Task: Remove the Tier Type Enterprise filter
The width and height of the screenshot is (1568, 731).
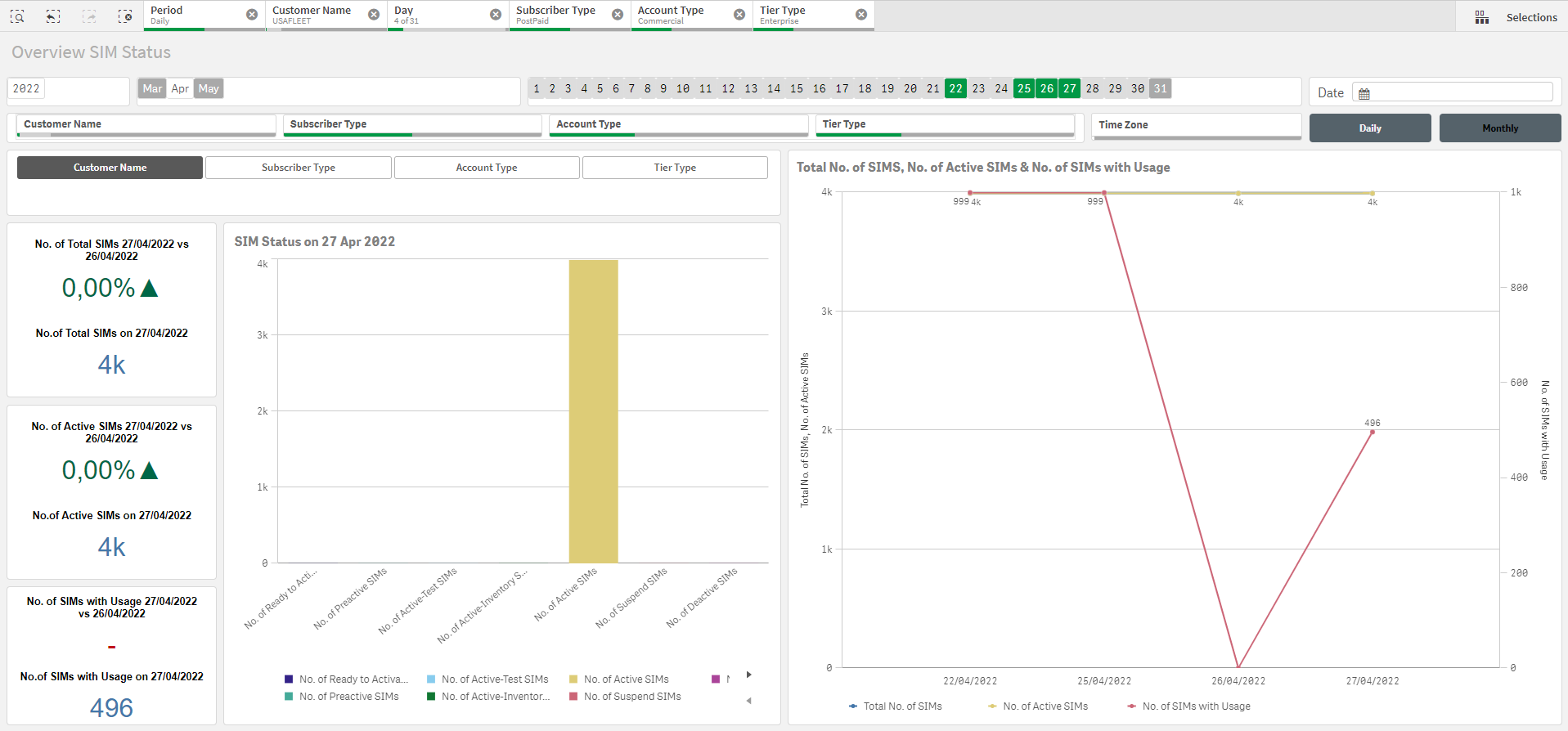Action: point(861,15)
